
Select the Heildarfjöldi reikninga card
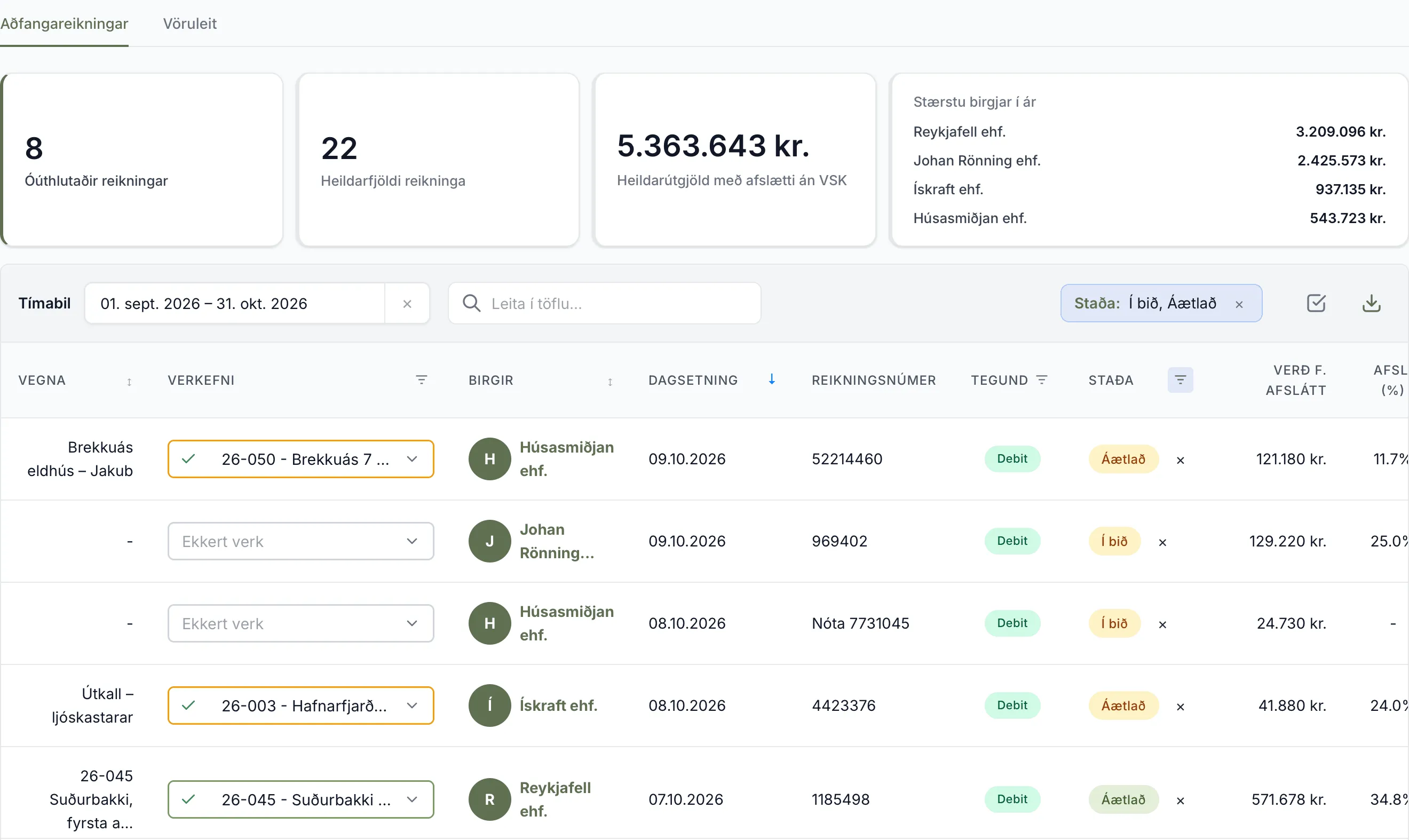439,160
